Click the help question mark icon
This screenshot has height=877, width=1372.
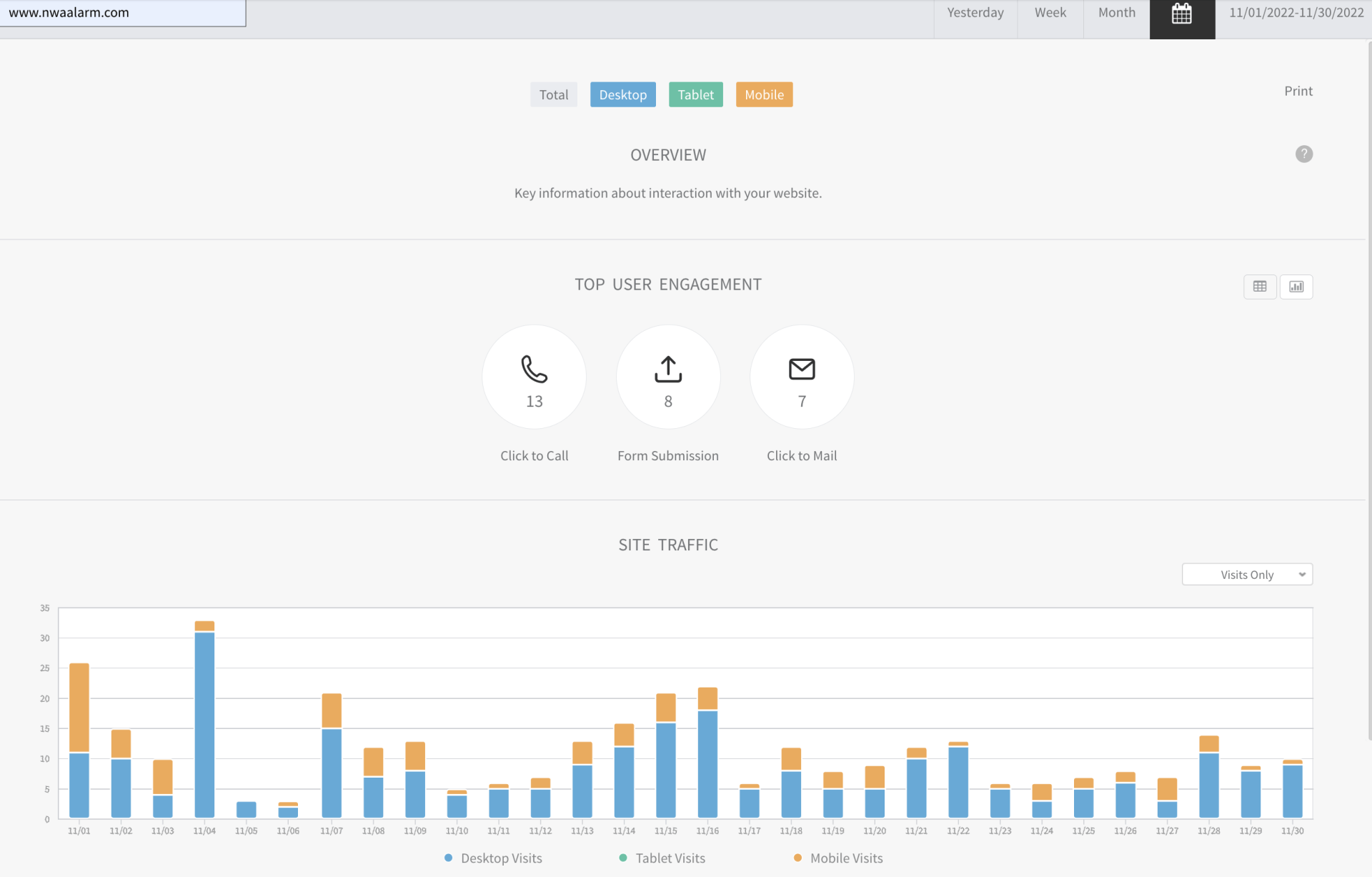[x=1303, y=154]
